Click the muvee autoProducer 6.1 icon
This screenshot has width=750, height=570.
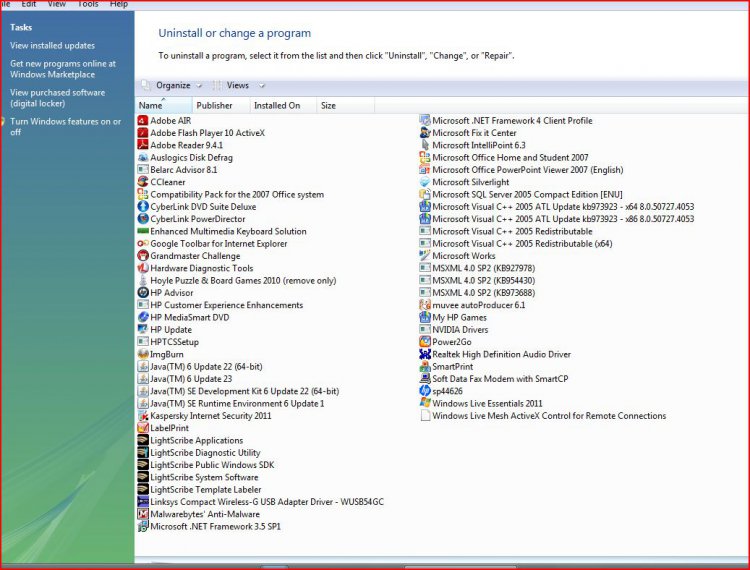click(x=425, y=305)
